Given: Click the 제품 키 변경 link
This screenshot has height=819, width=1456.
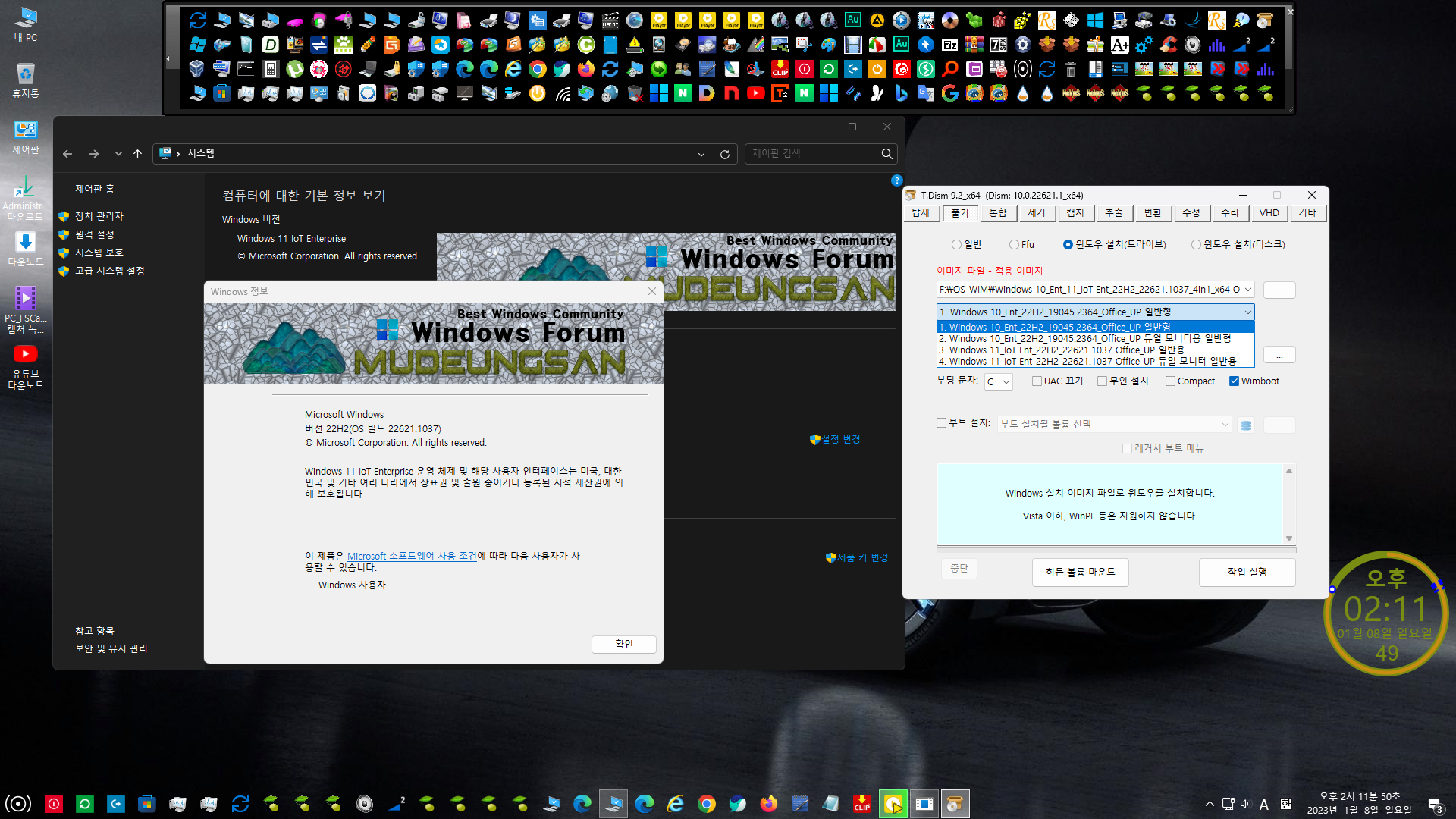Looking at the screenshot, I should 862,557.
